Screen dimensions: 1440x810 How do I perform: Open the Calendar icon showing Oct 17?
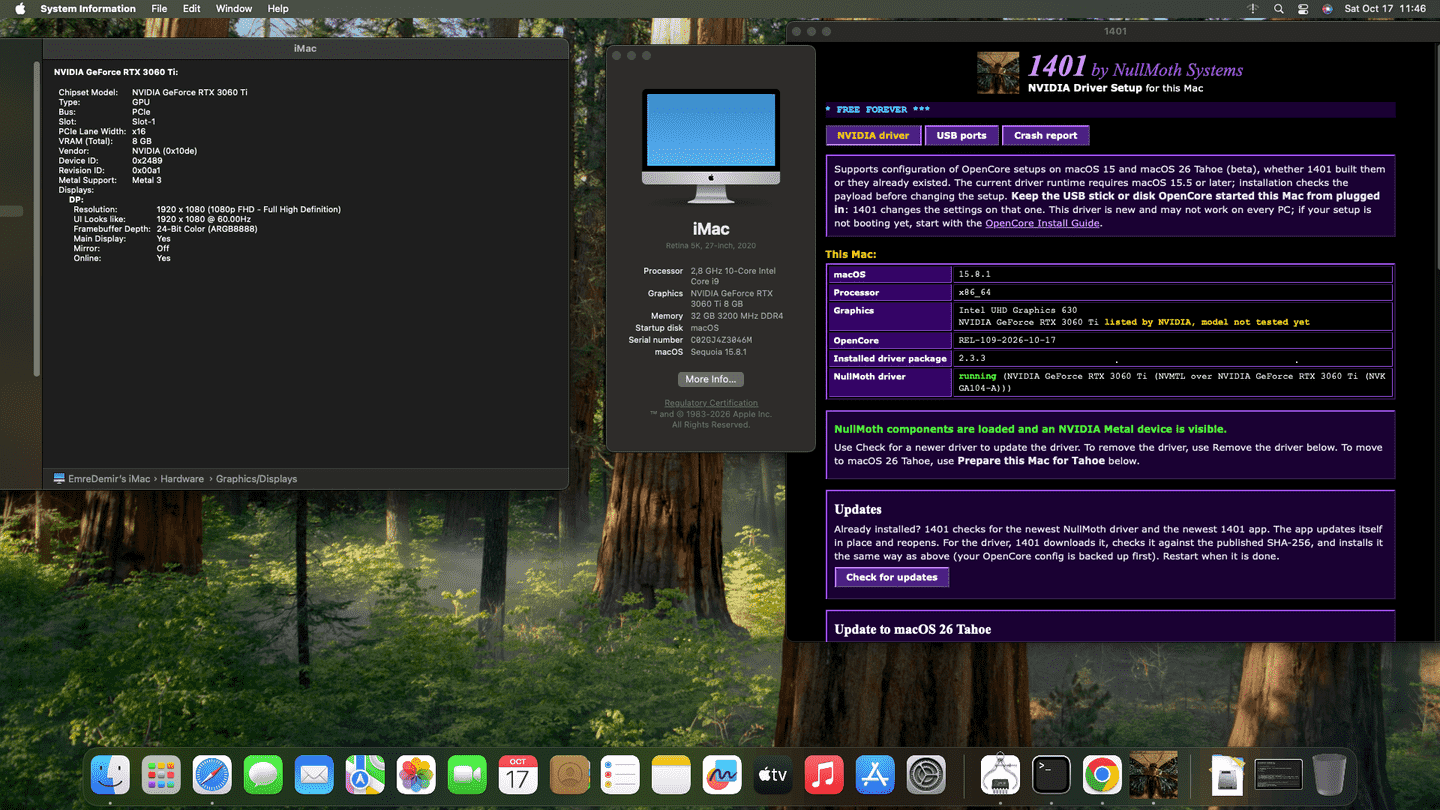tap(518, 775)
